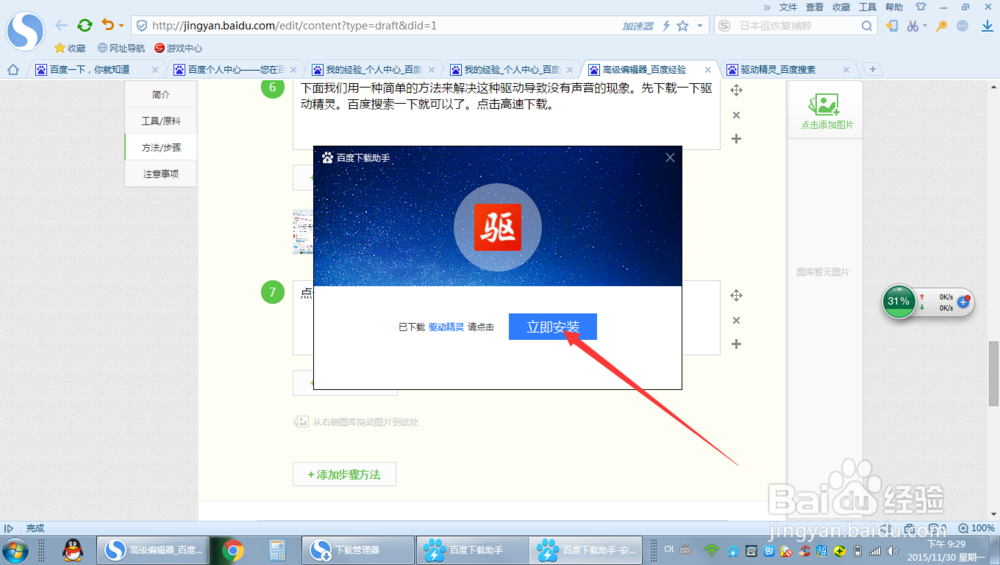This screenshot has width=1000, height=565.
Task: Select 简介 in sidebar
Action: 161,94
